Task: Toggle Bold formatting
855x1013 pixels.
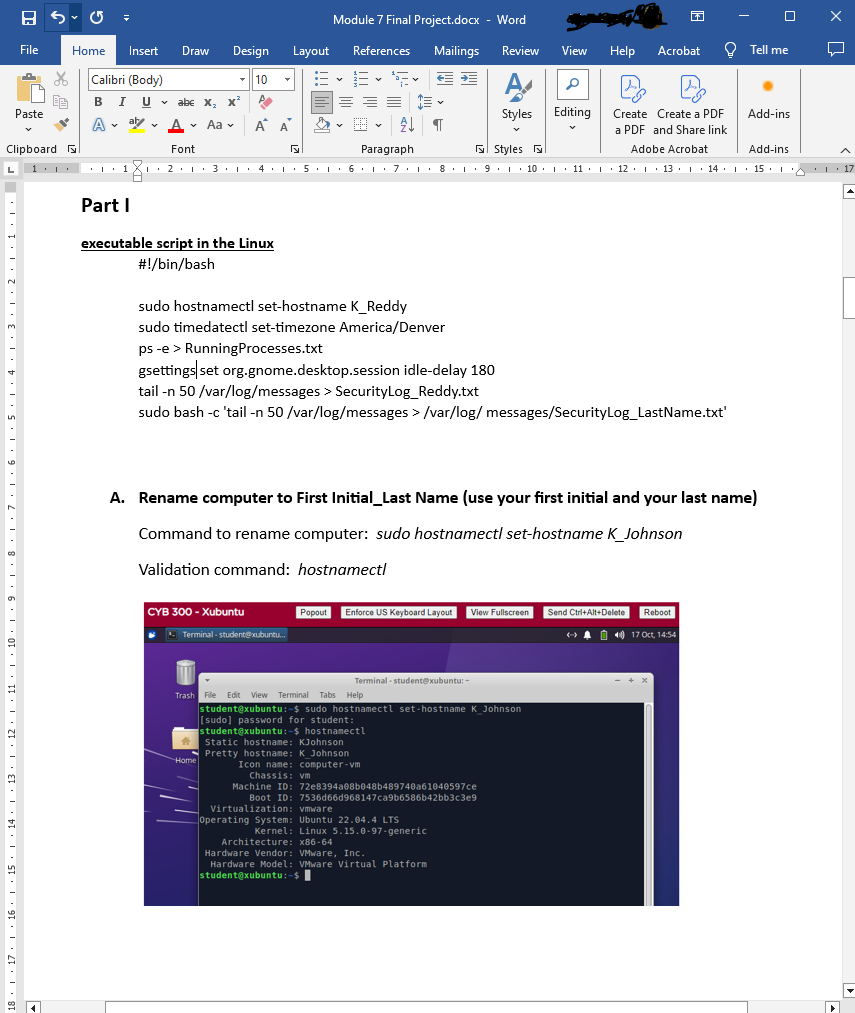Action: tap(98, 102)
